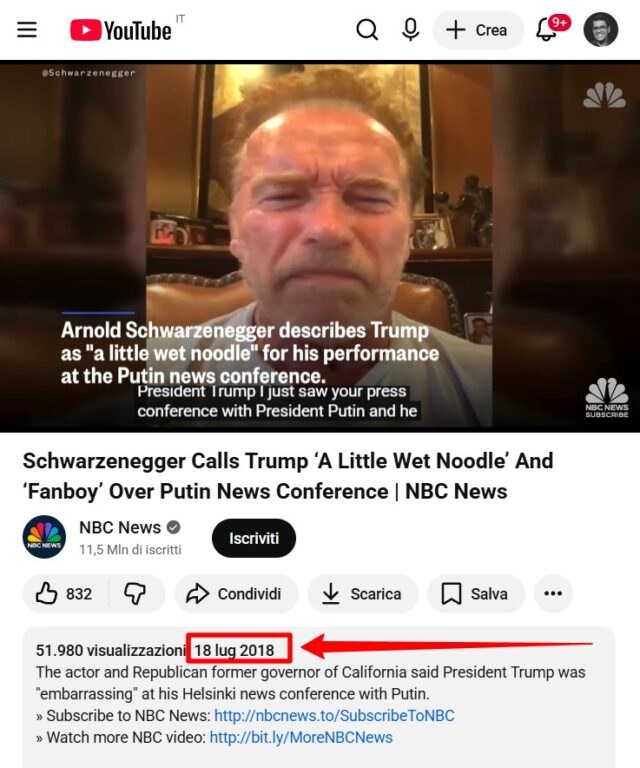Screen dimensions: 640x768
Task: Click the Crea create button
Action: (477, 30)
